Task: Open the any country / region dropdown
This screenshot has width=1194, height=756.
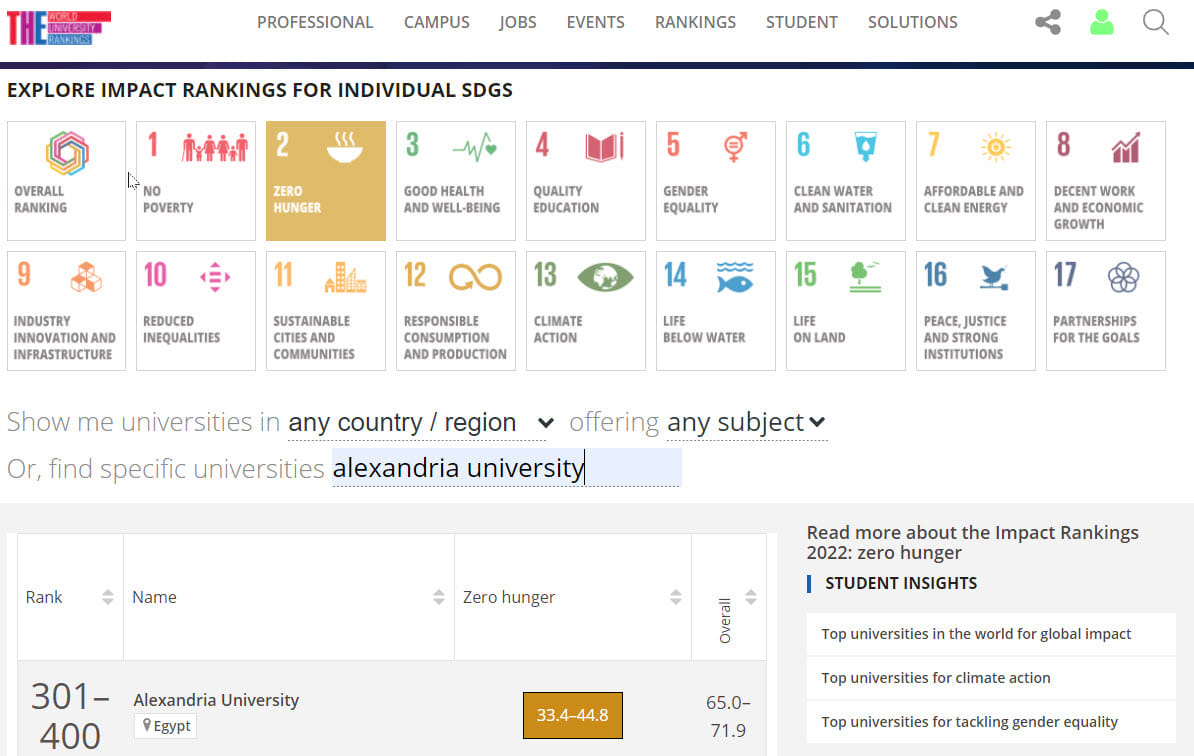Action: [x=420, y=423]
